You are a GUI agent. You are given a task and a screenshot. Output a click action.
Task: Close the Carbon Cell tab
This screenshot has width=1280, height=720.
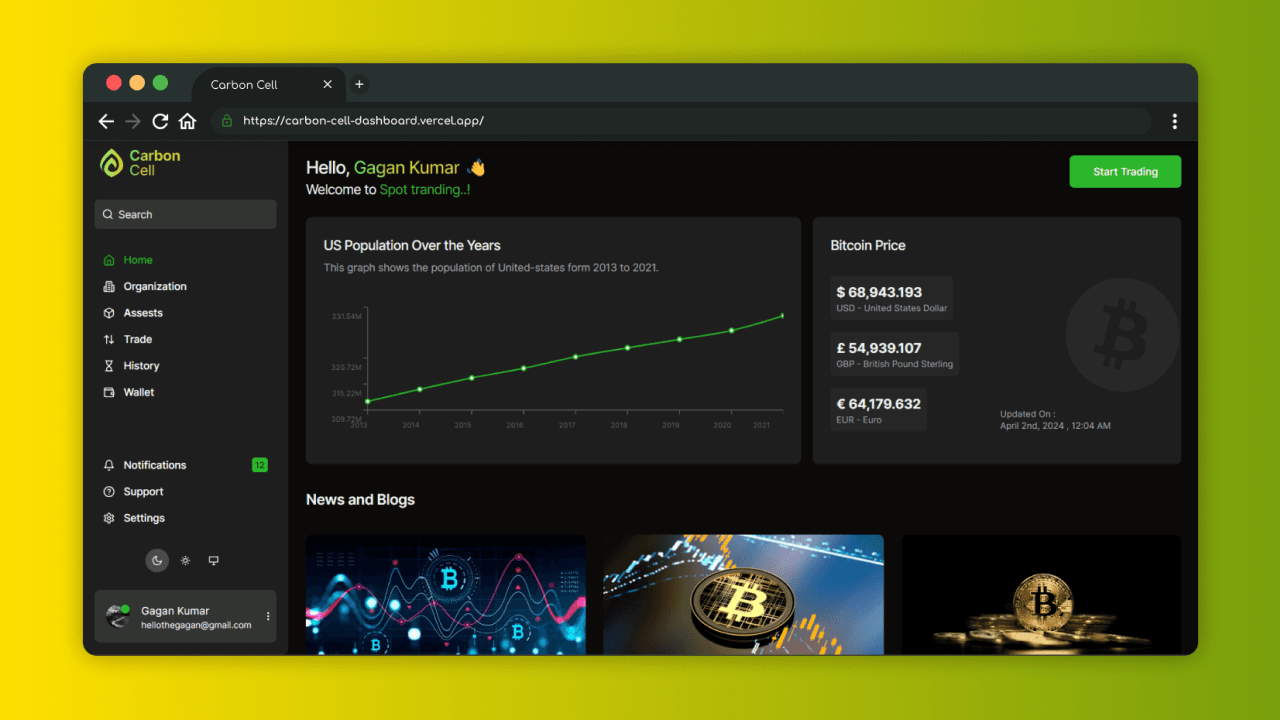pyautogui.click(x=327, y=85)
